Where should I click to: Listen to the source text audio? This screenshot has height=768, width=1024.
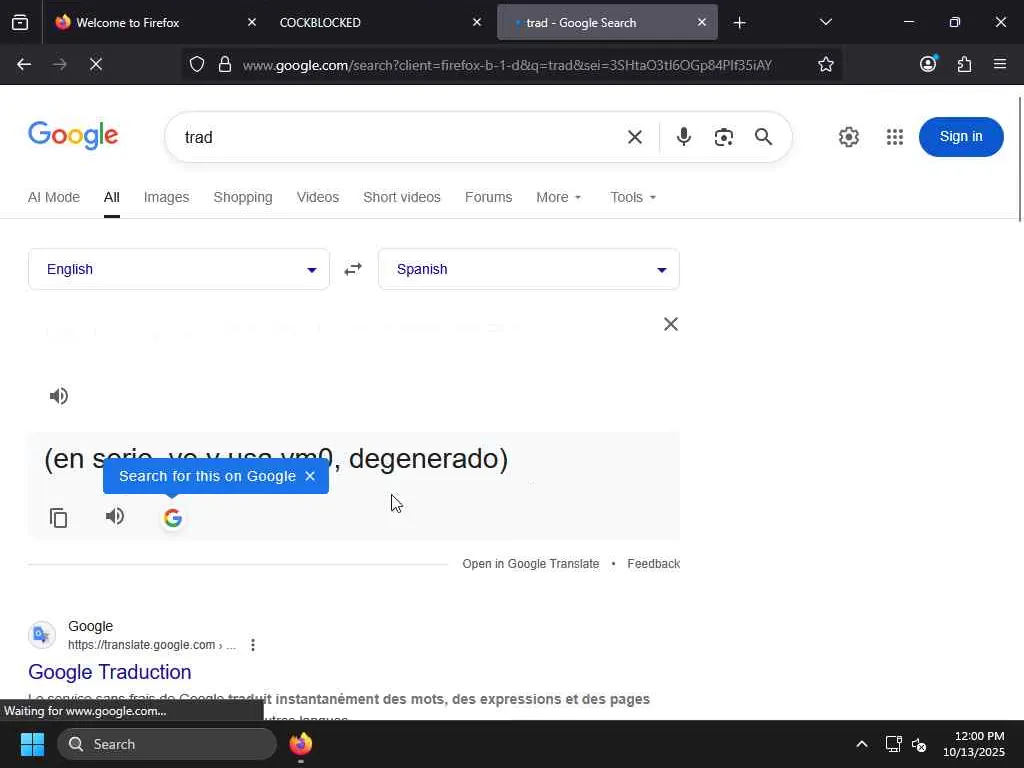(x=59, y=396)
